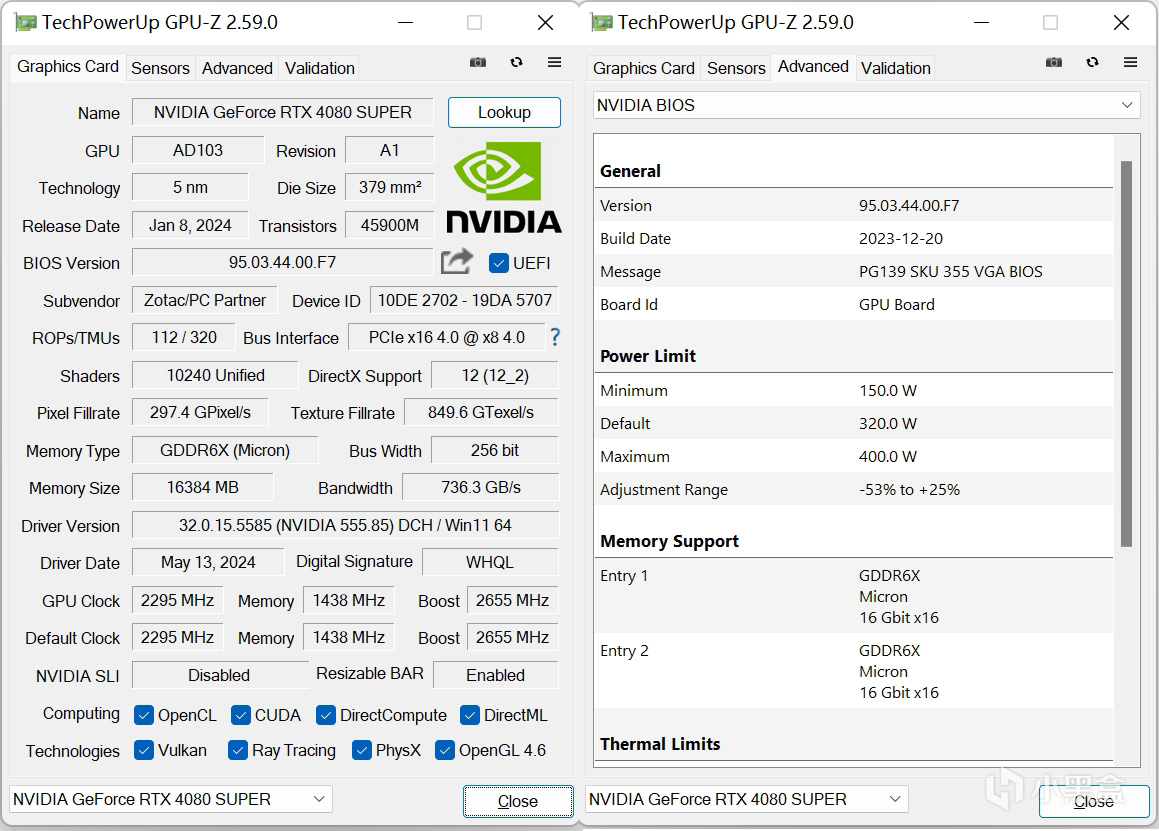Toggle the OpenCL checkbox

coord(143,715)
